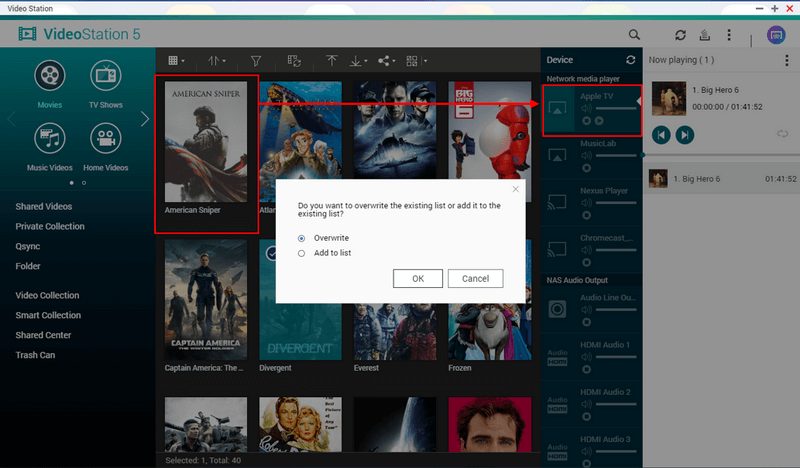Select the Captain America poster
The width and height of the screenshot is (800, 468).
coord(206,300)
